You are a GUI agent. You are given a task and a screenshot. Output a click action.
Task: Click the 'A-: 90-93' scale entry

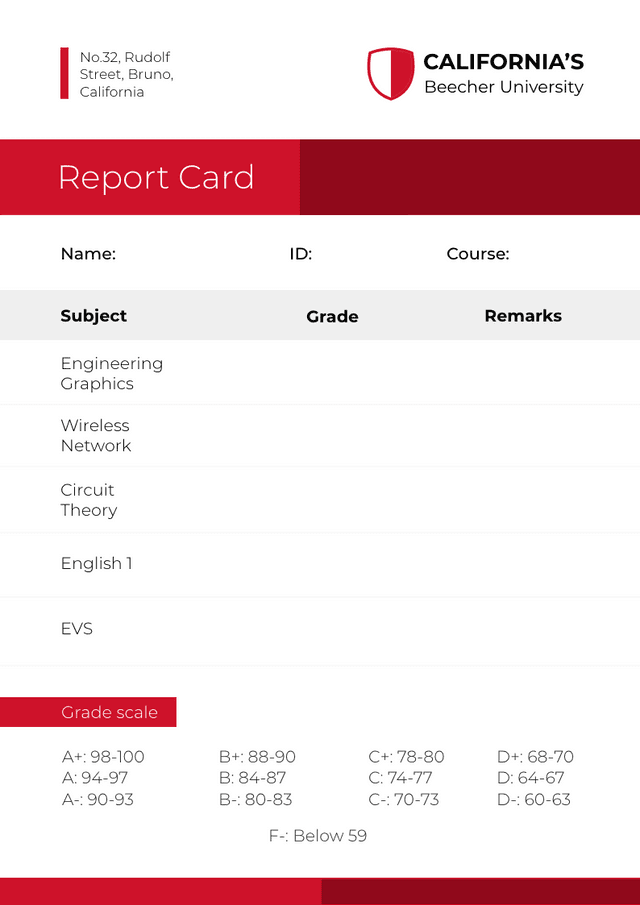(x=98, y=799)
